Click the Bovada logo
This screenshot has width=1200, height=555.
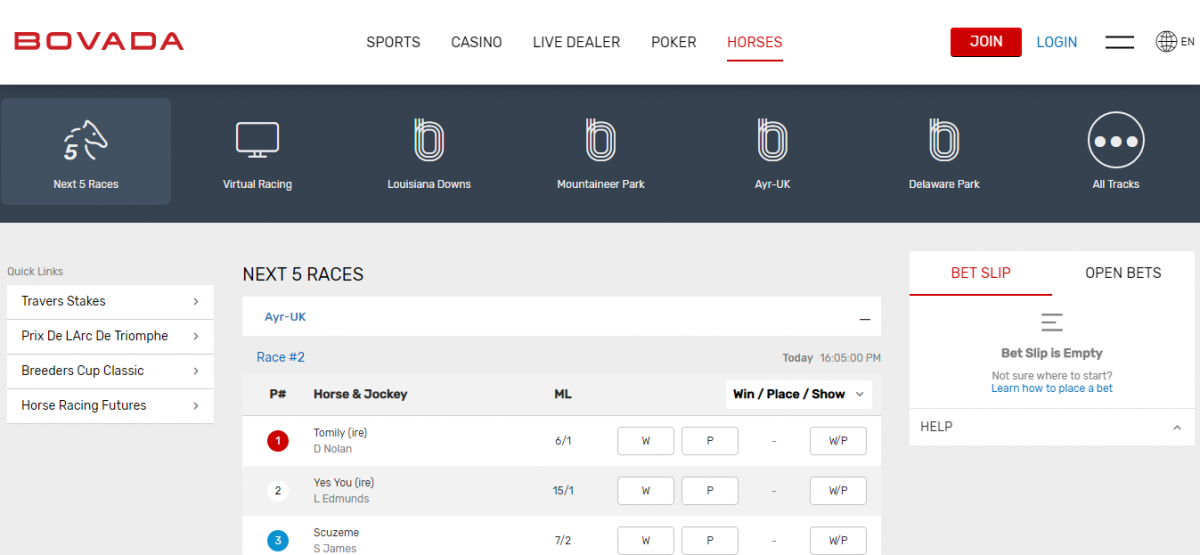click(x=99, y=41)
